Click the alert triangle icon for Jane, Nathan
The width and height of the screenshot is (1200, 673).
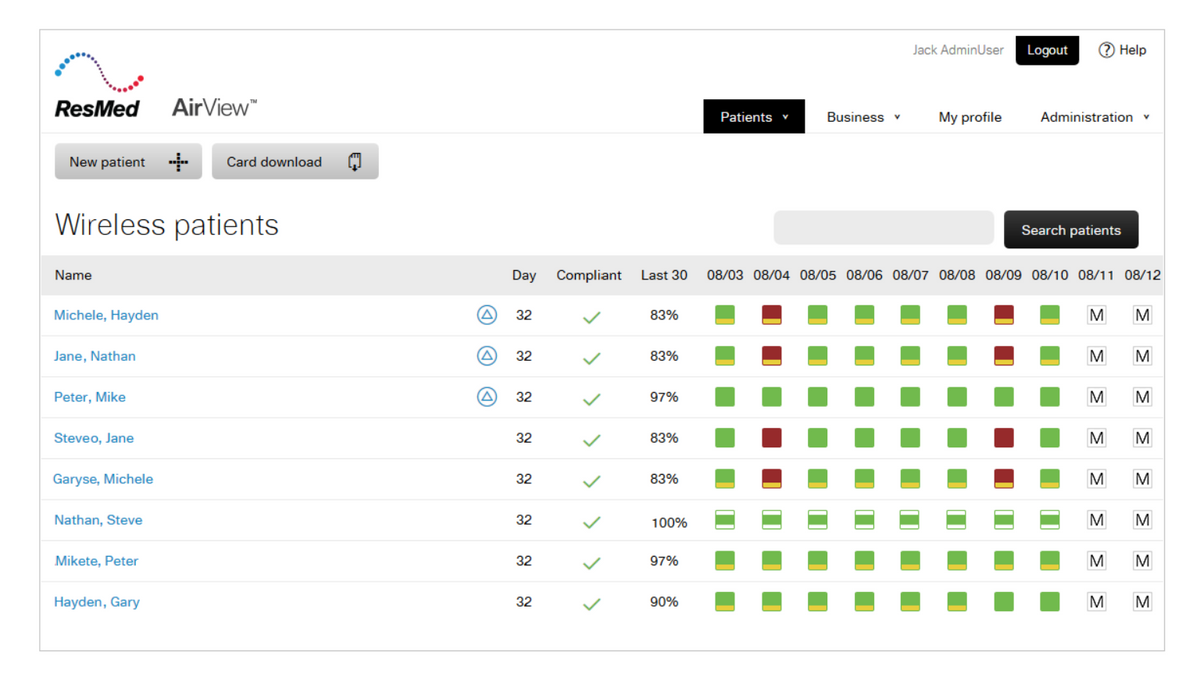[x=487, y=356]
